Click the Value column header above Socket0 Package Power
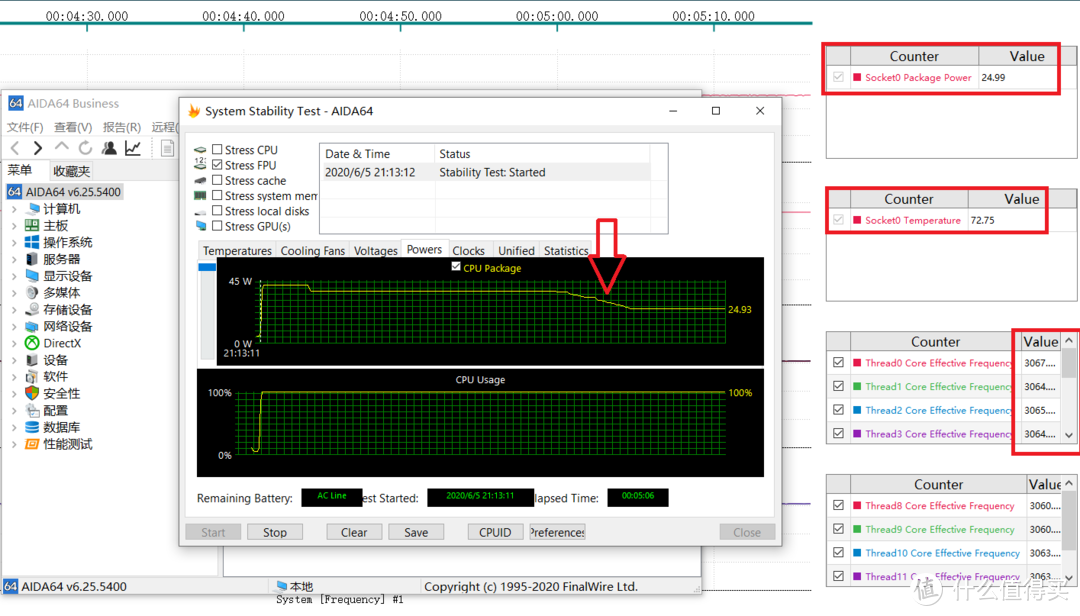1080x616 pixels. click(1026, 56)
